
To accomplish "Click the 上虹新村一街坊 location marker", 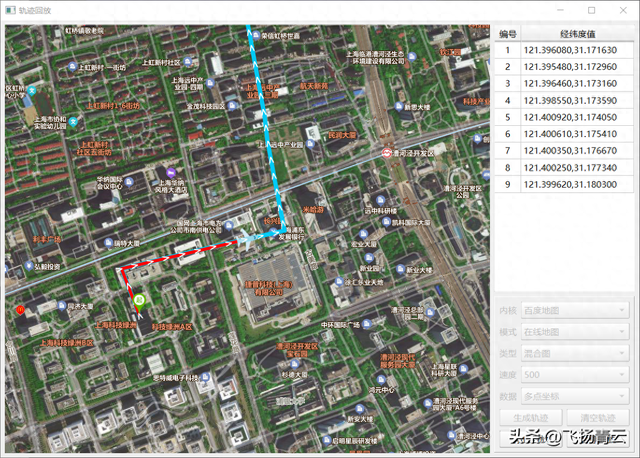I will 72,66.
